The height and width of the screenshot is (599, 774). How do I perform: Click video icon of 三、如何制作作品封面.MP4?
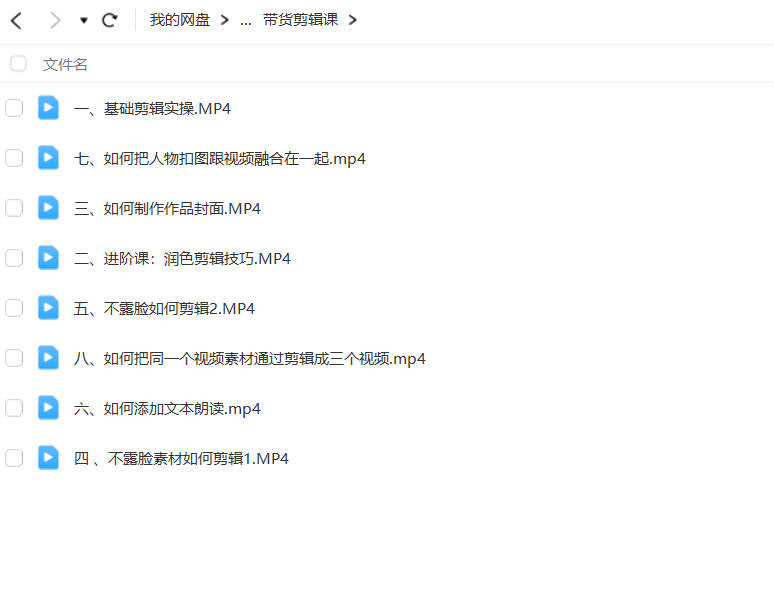48,207
